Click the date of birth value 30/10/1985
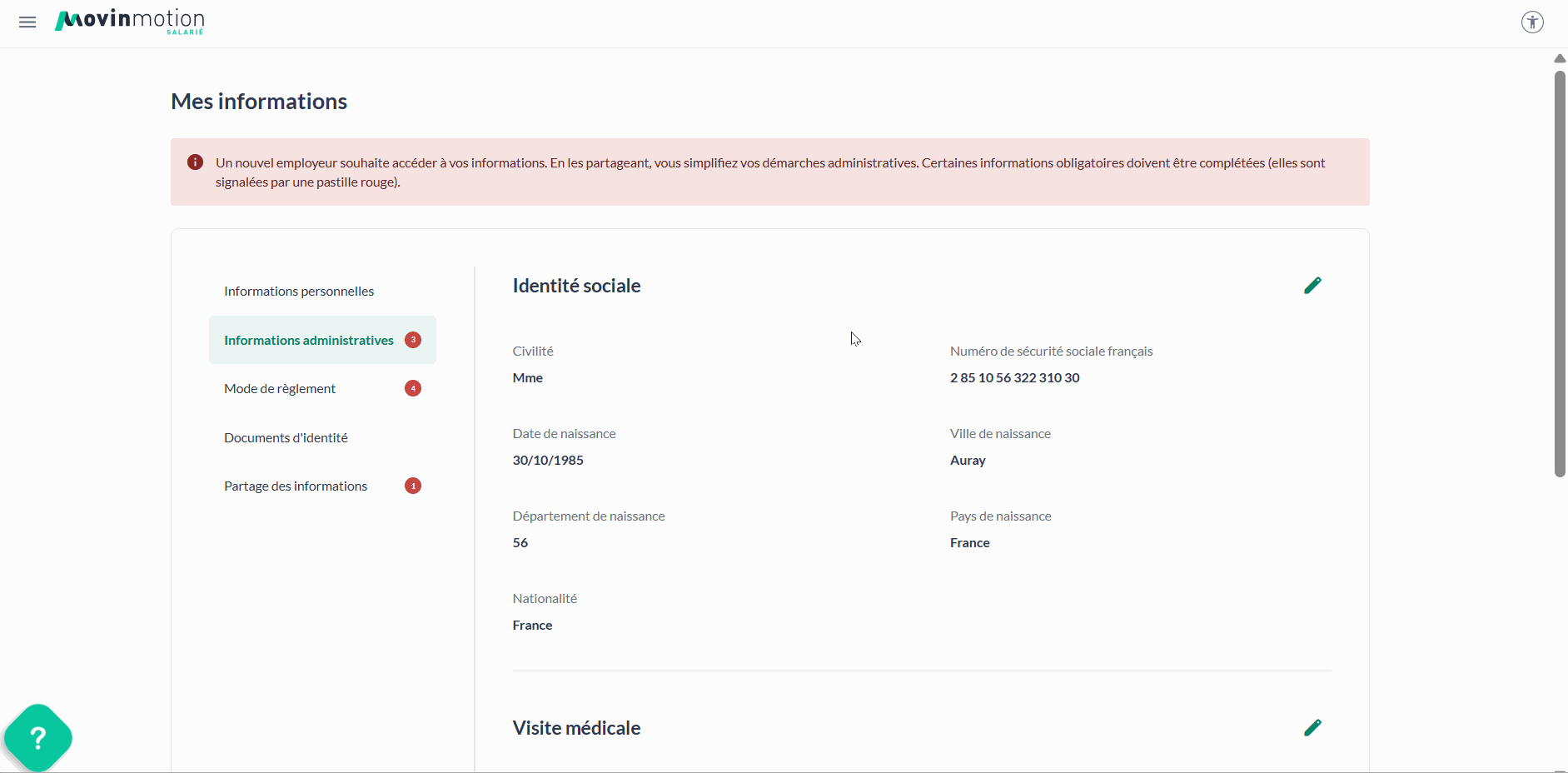Screen dimensions: 1568x773 (x=548, y=460)
